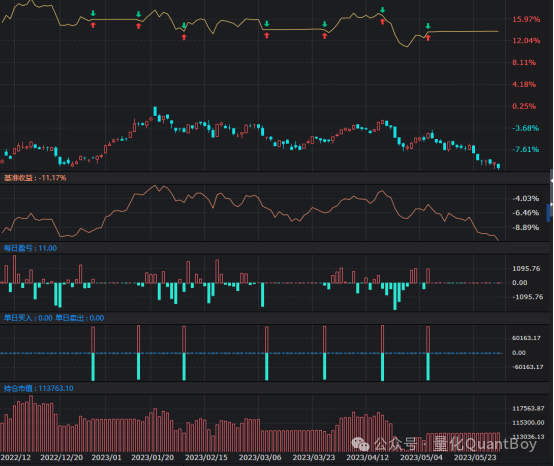The image size is (554, 466).
Task: Click the first cyan sell bar, after 2022/12/20
Action: click(93, 367)
